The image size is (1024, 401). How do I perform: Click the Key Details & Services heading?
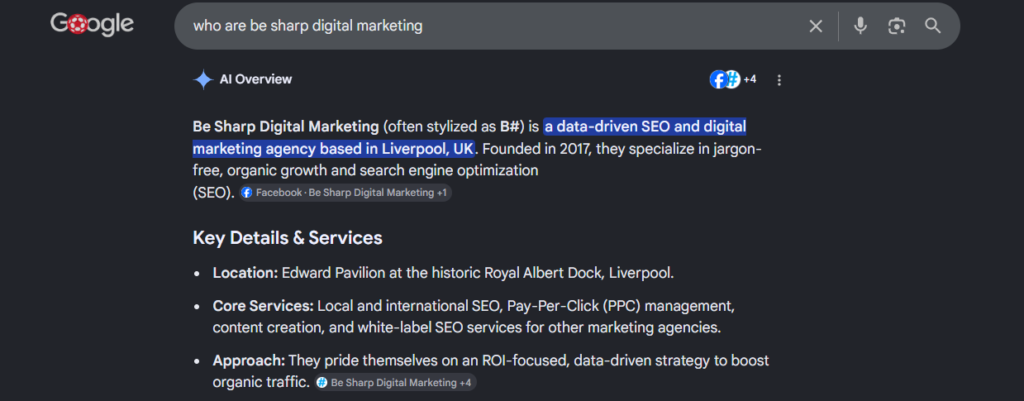click(x=287, y=238)
